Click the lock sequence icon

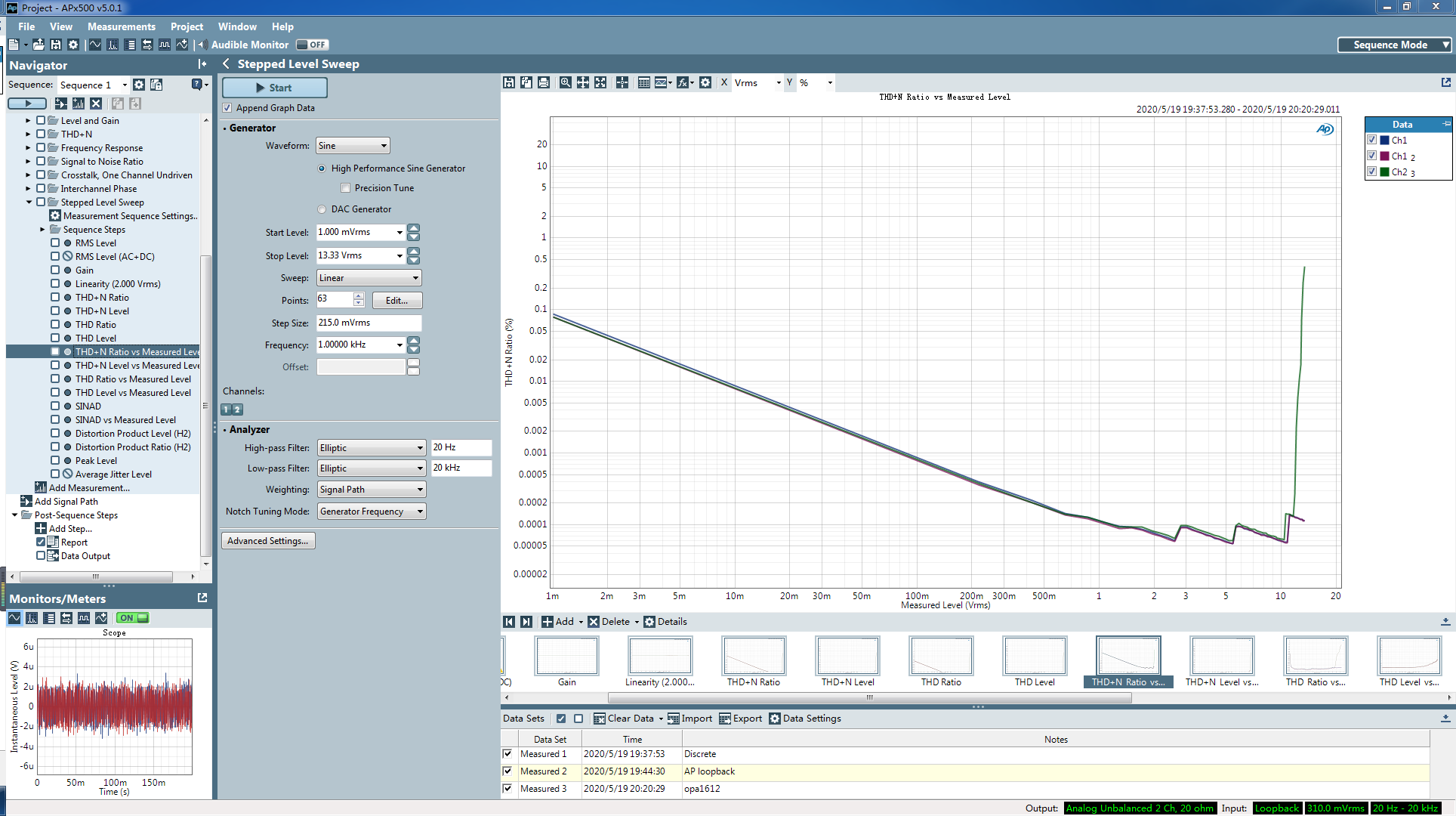click(x=156, y=85)
